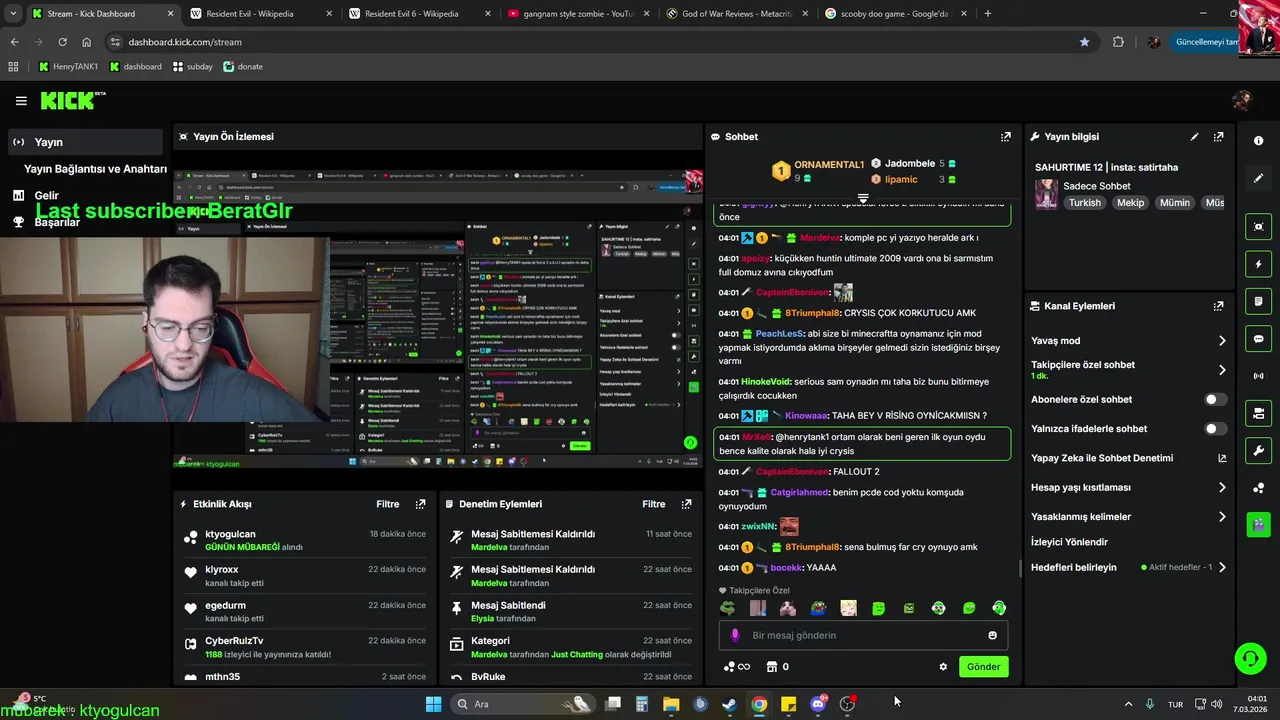This screenshot has width=1280, height=720.
Task: Click İzleyici Yönlendir action
Action: (x=1069, y=542)
